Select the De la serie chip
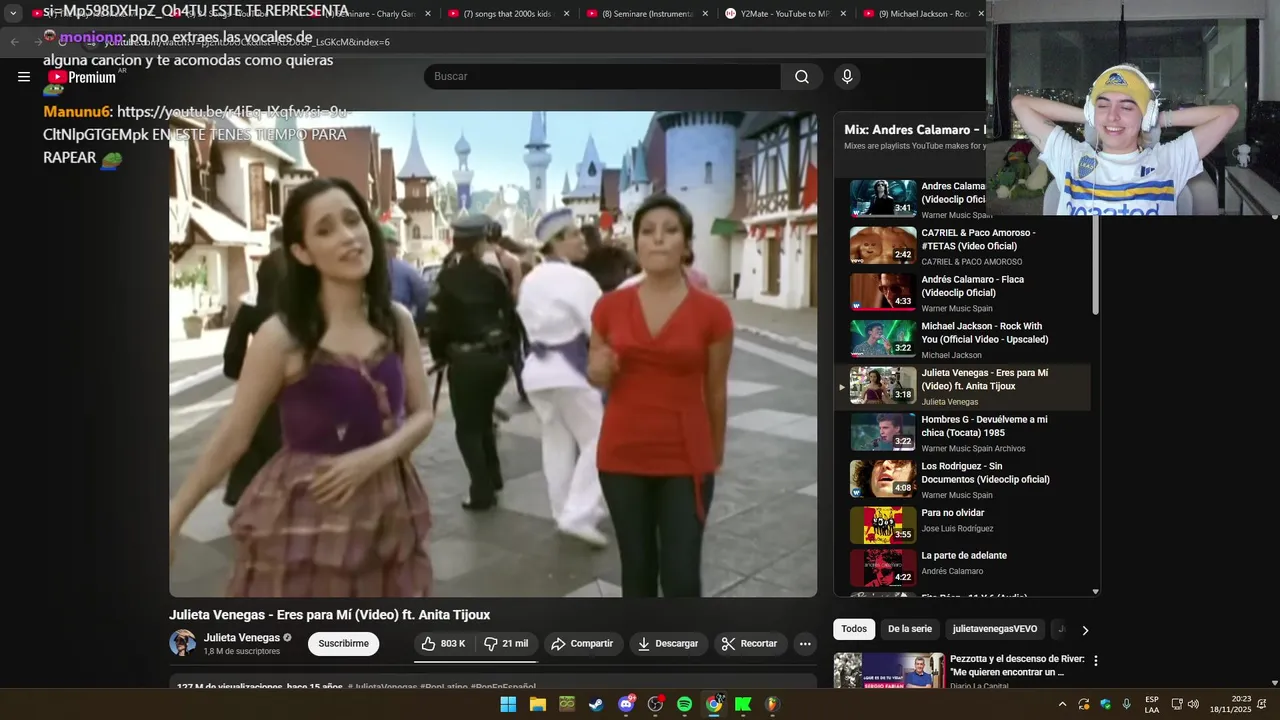 (910, 629)
